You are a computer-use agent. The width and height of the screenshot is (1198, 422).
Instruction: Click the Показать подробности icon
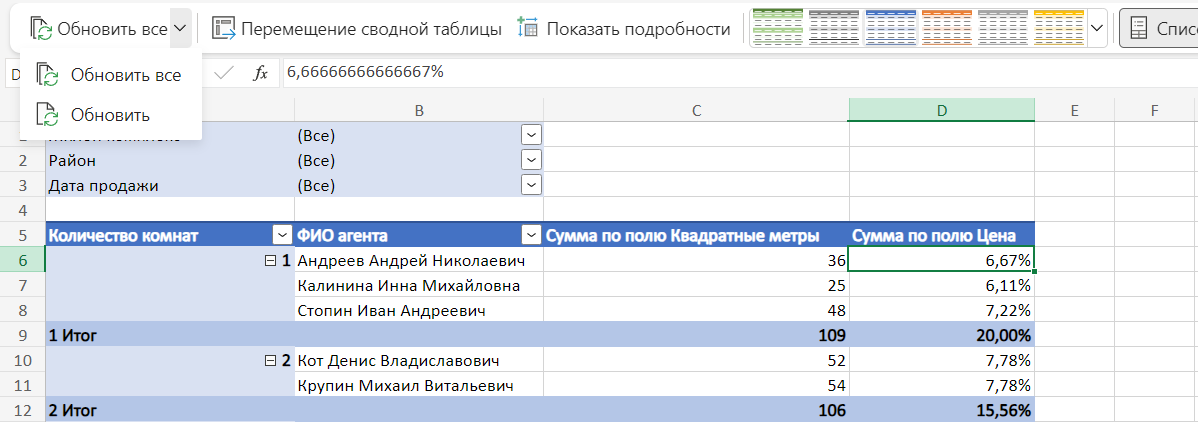528,29
